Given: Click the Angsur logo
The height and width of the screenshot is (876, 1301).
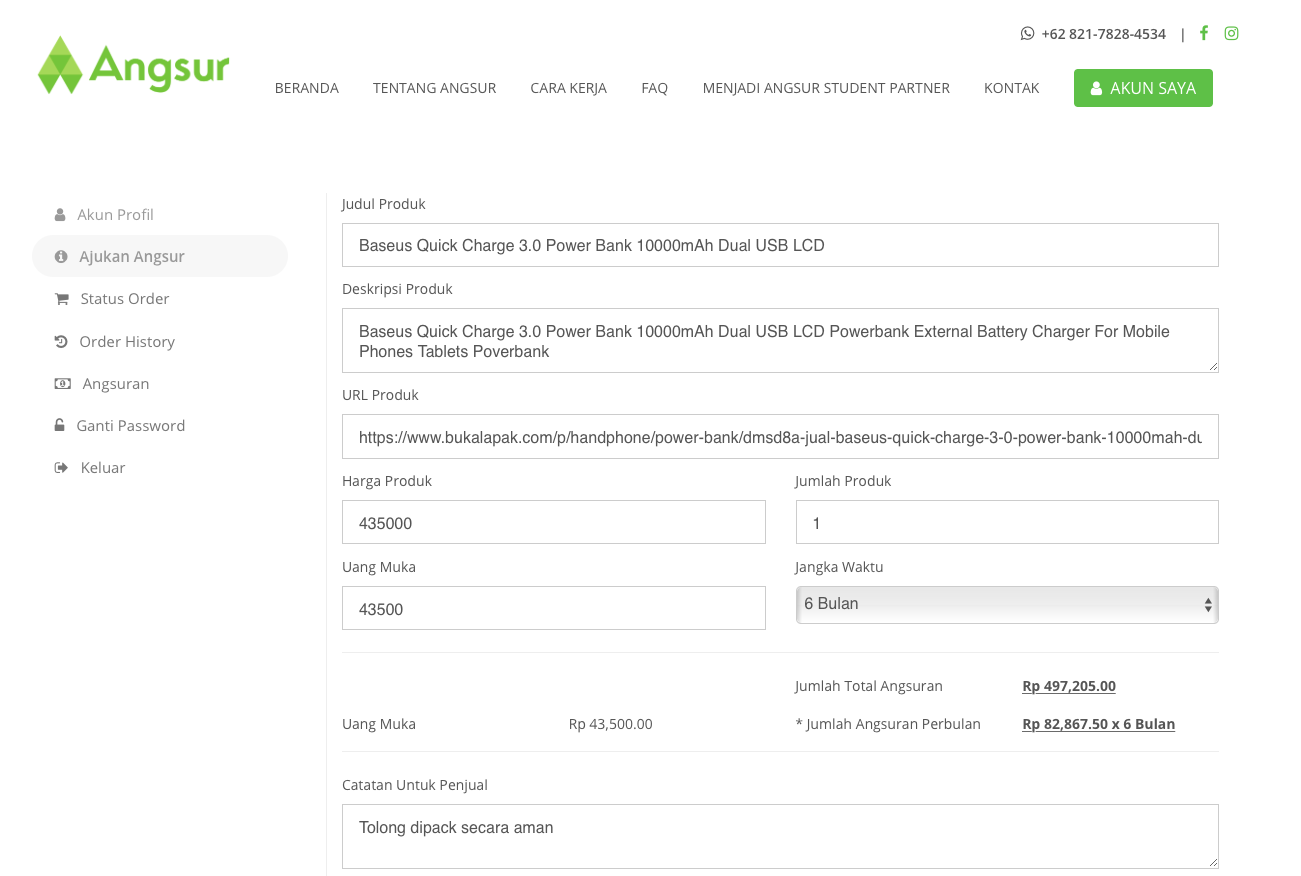Looking at the screenshot, I should tap(133, 66).
